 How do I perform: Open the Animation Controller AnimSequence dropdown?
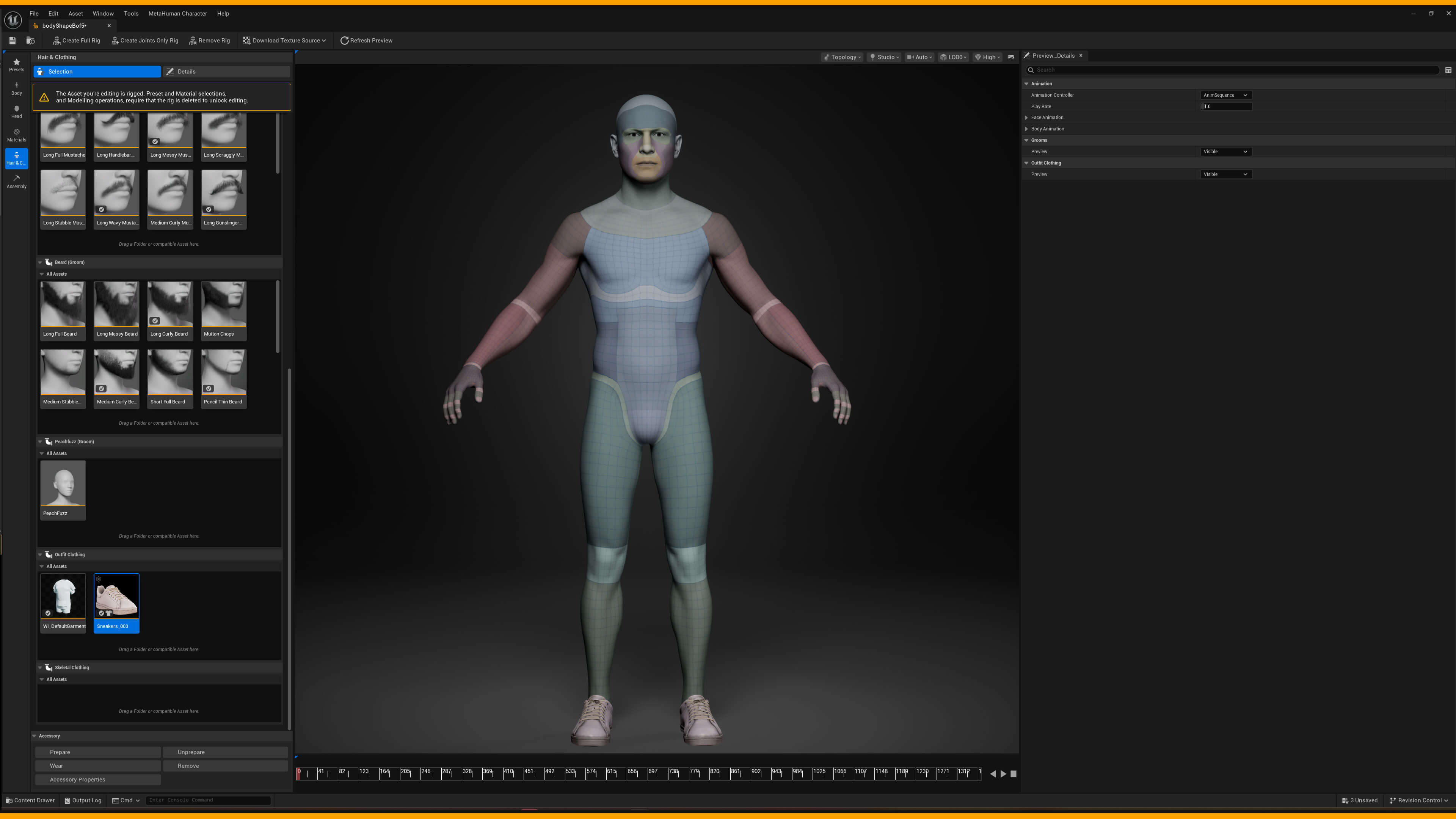1225,95
